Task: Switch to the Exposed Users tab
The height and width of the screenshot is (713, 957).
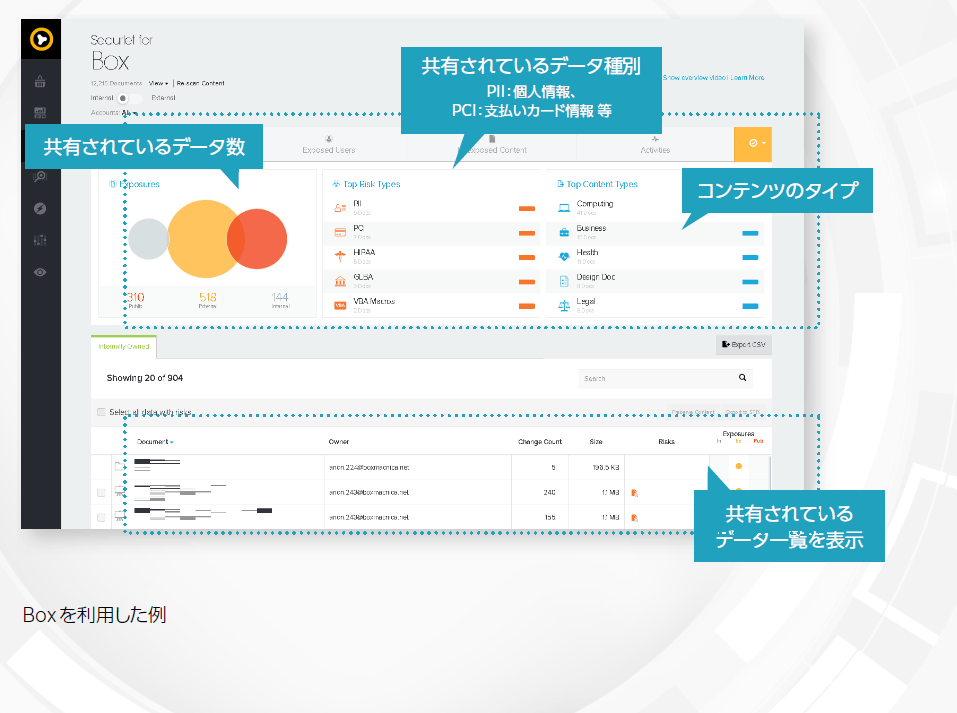Action: (x=328, y=145)
